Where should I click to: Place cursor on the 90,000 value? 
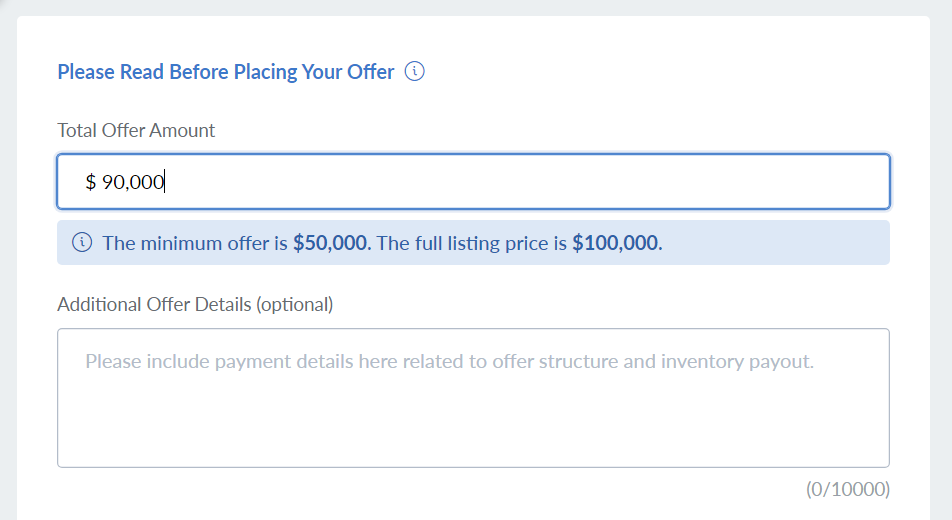click(x=133, y=182)
